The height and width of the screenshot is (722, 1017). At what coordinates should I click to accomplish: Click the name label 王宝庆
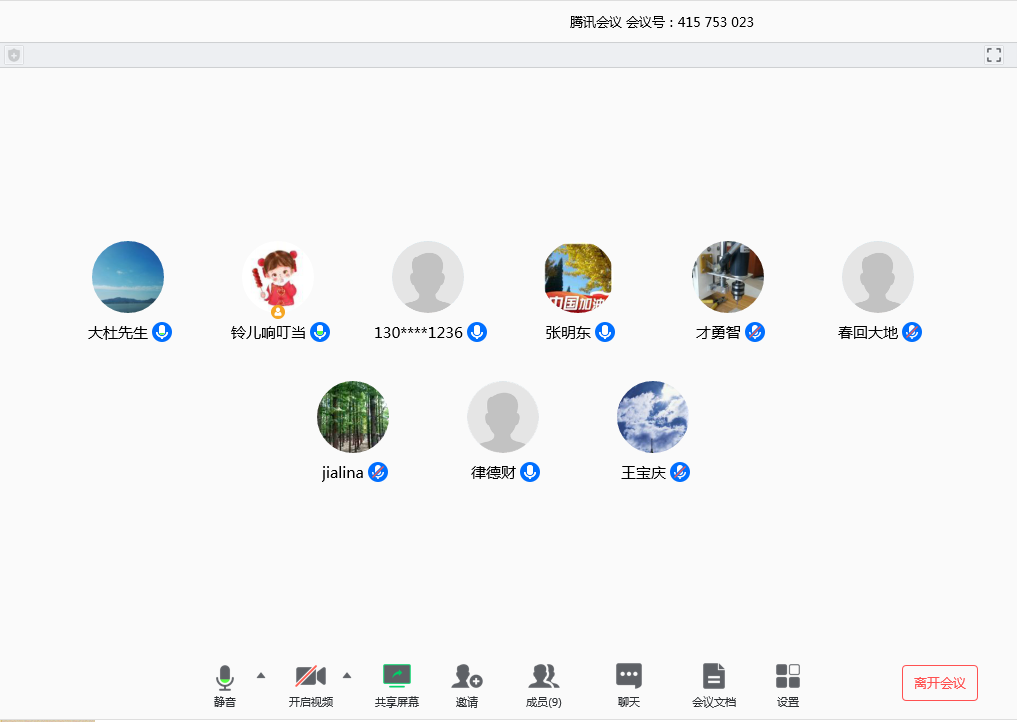[x=643, y=473]
